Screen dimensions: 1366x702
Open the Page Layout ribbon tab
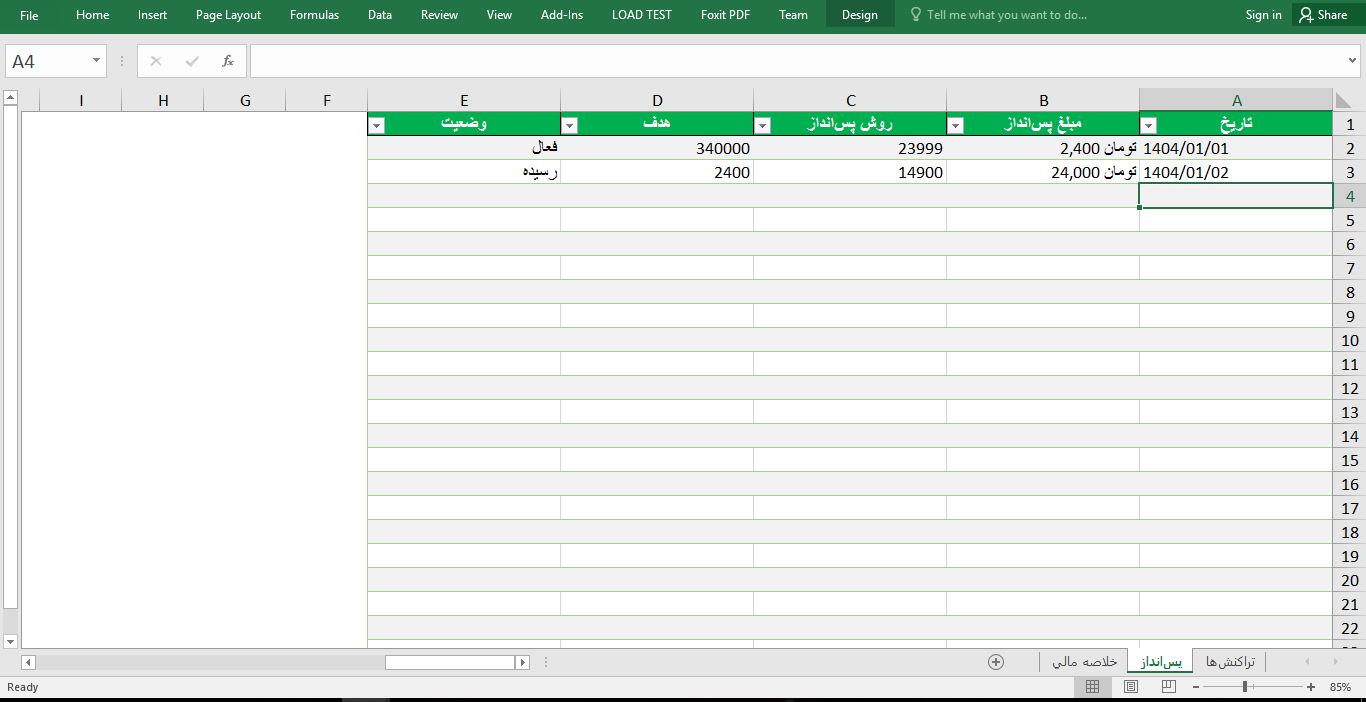228,15
